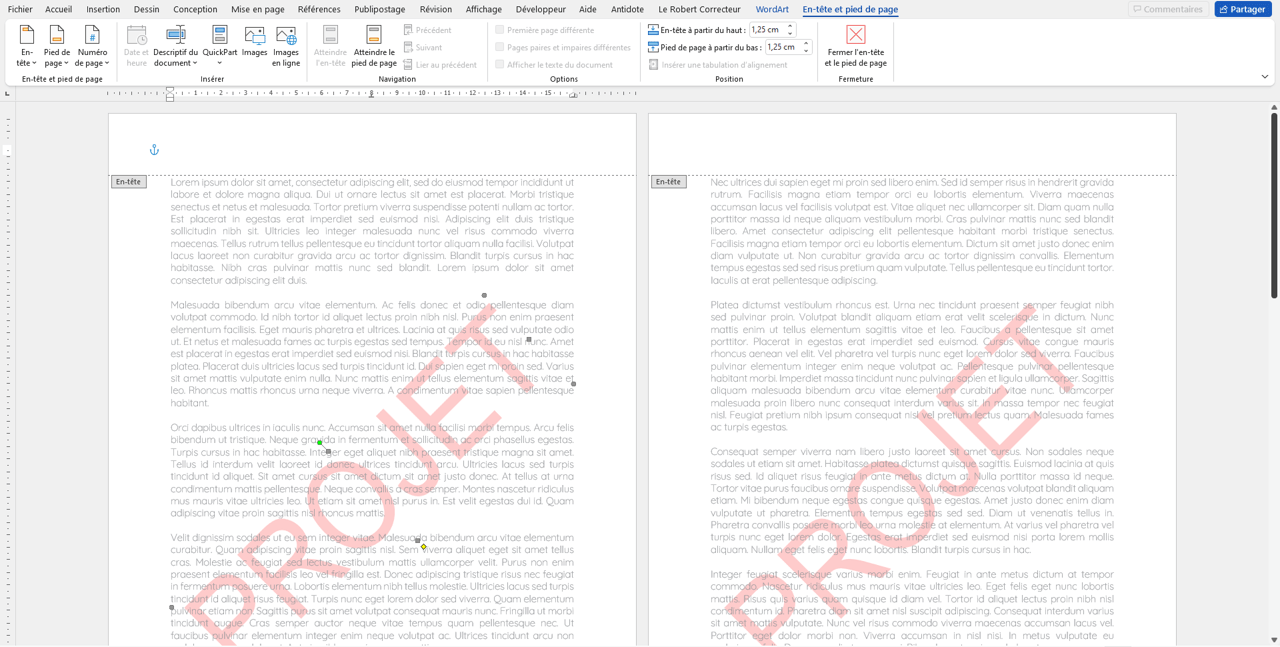Viewport: 1280px width, 647px height.
Task: Click Insérer une tabulation d'alignement
Action: point(718,65)
